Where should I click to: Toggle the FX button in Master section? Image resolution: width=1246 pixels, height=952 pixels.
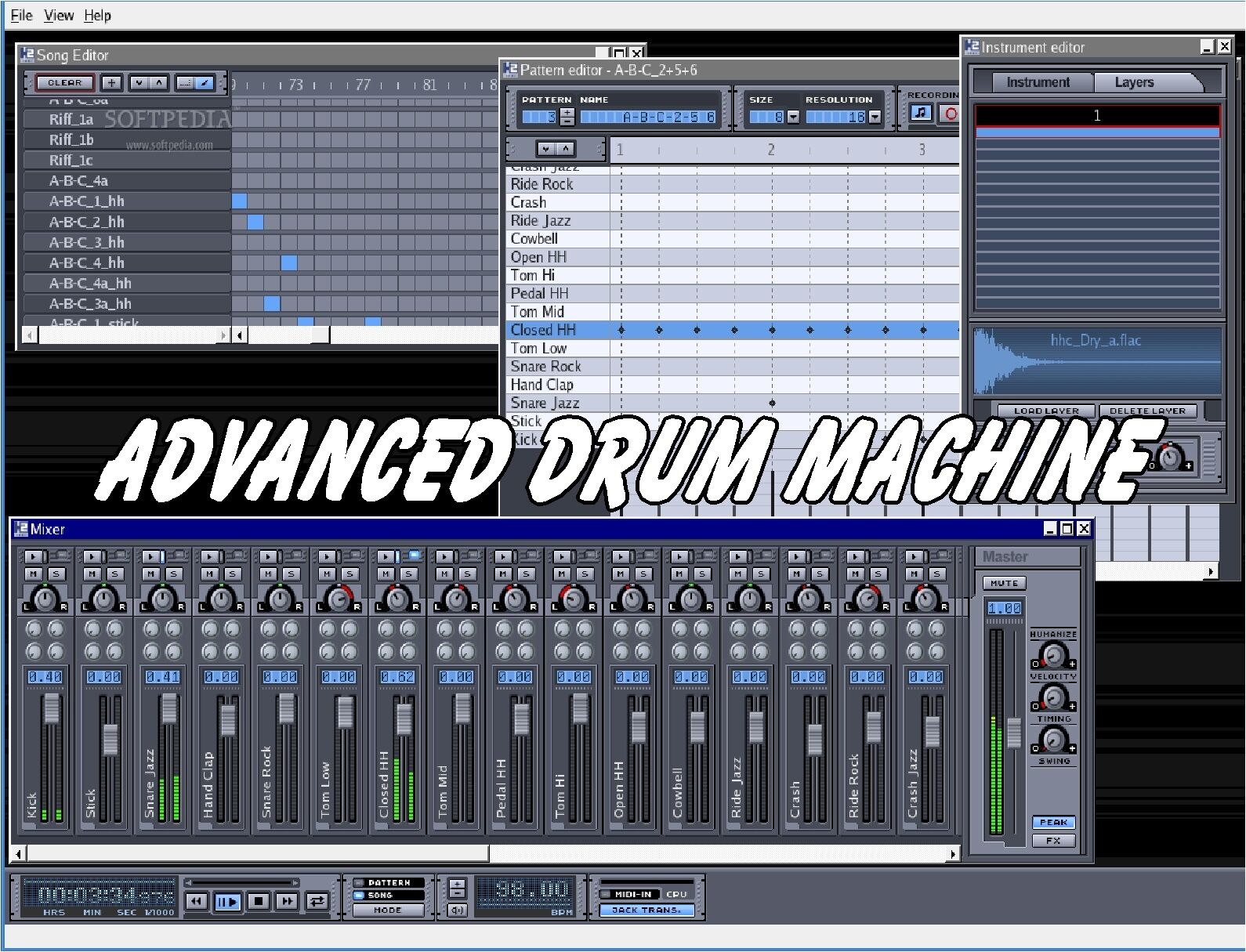[1053, 841]
